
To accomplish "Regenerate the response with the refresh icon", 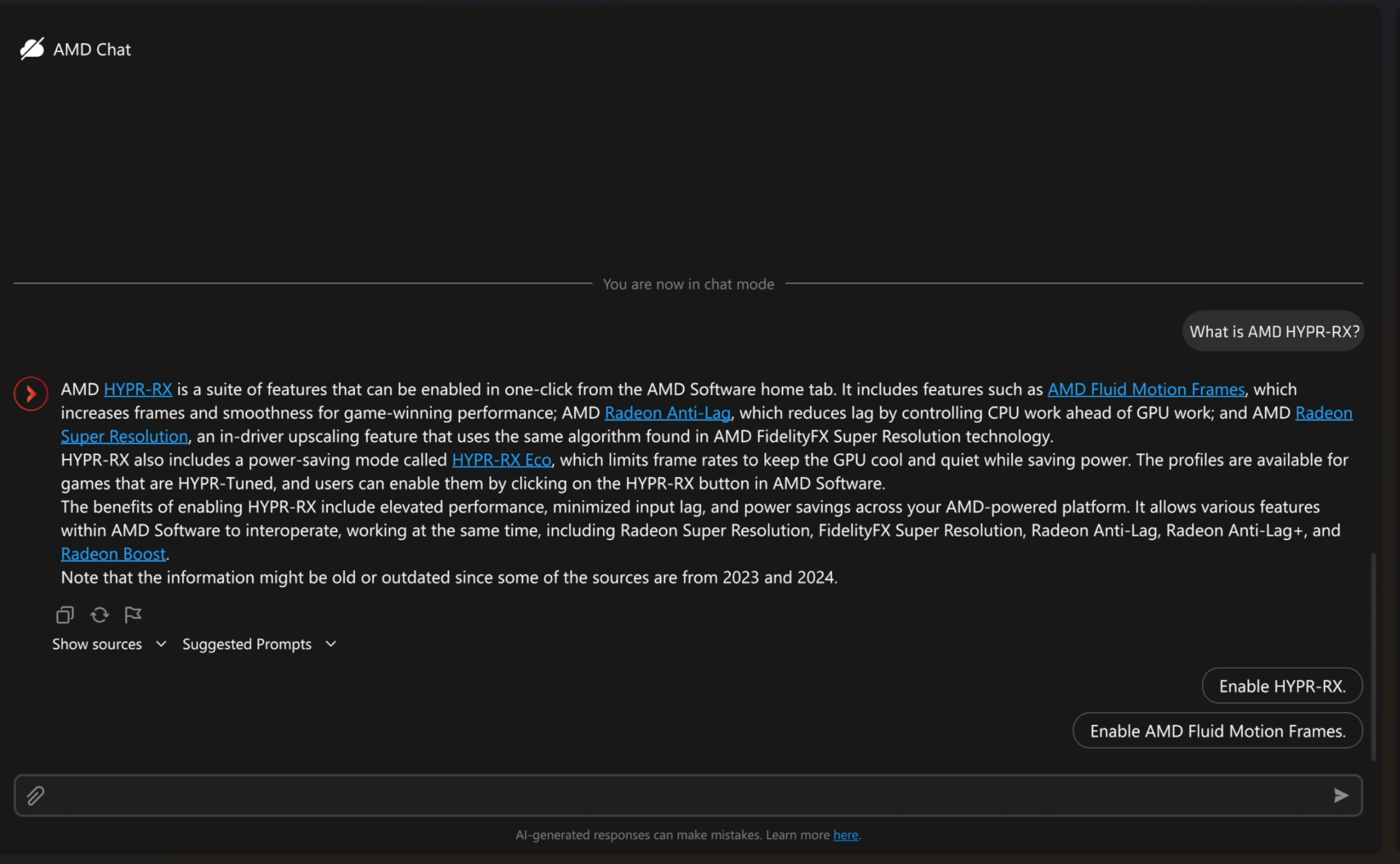I will (x=99, y=615).
